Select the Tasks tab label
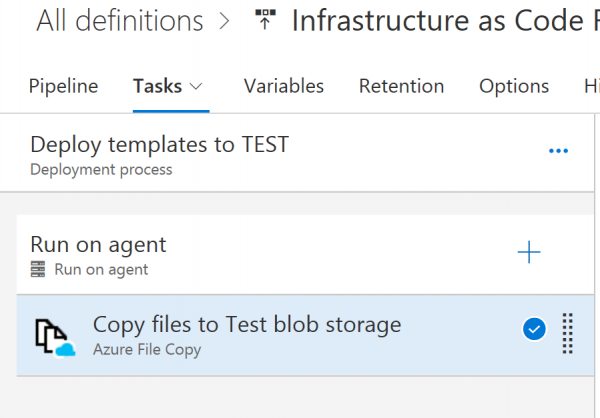600x418 pixels. [158, 87]
